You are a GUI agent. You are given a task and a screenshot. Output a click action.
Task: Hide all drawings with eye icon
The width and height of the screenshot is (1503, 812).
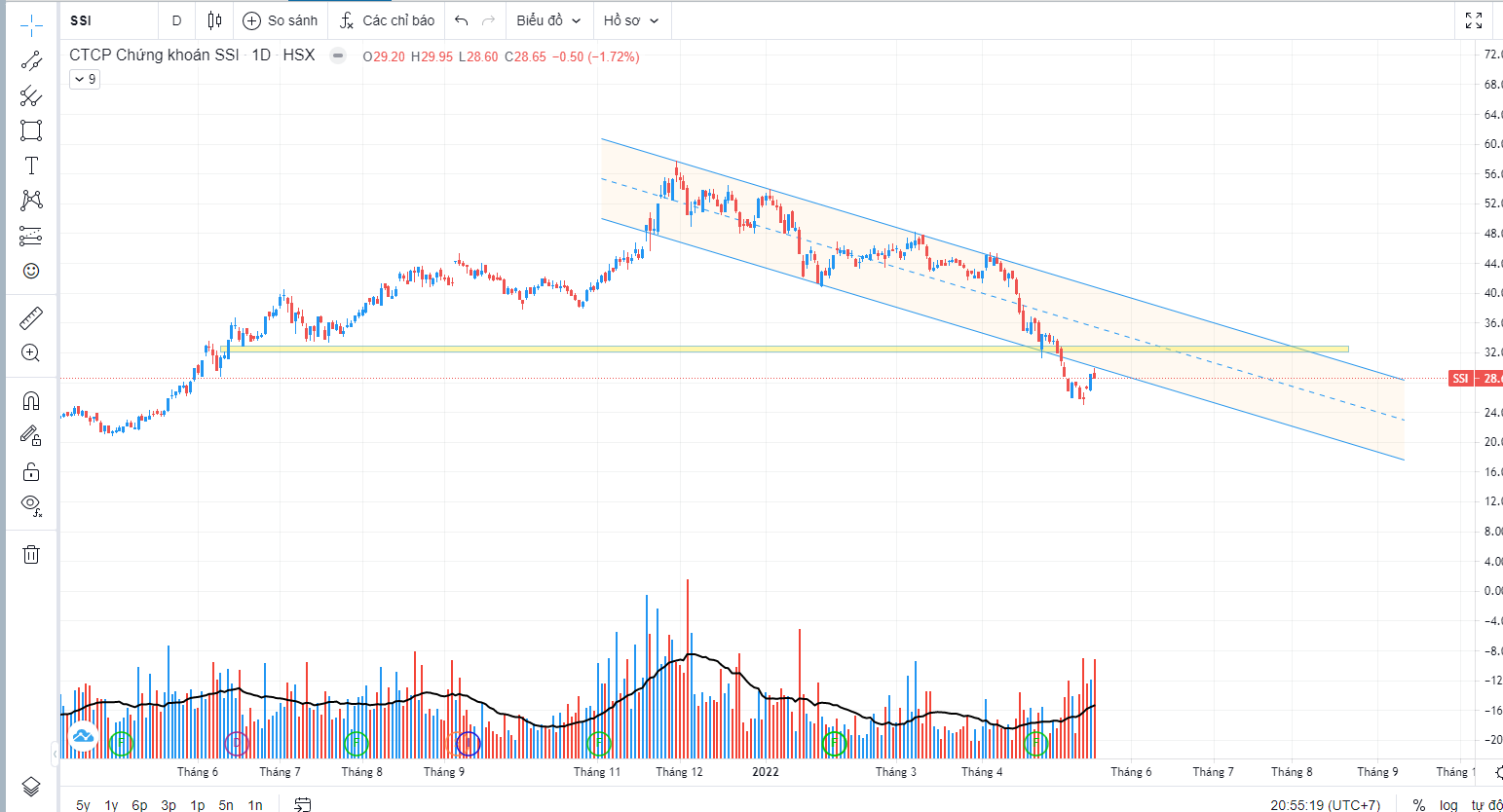pyautogui.click(x=31, y=505)
